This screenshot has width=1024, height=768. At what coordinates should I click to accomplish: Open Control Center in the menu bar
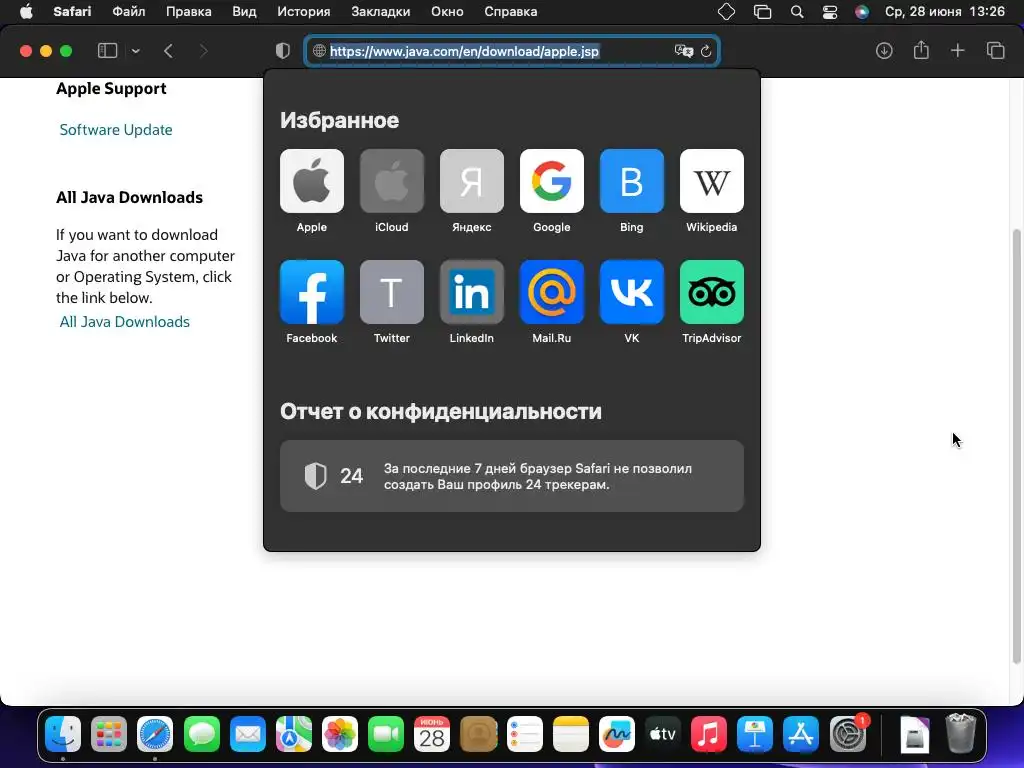tap(829, 12)
